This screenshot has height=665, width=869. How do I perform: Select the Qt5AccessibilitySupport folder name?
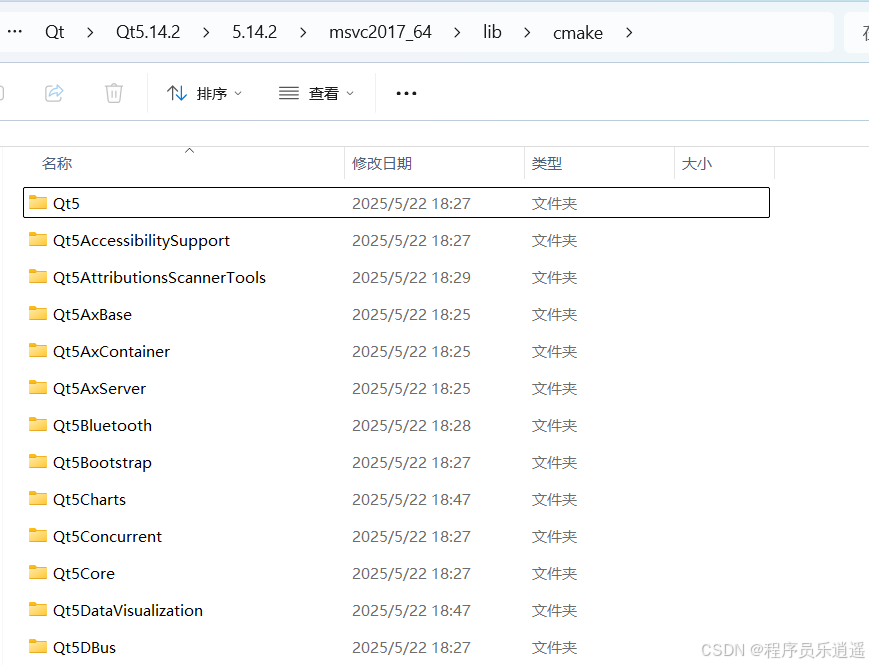tap(141, 241)
